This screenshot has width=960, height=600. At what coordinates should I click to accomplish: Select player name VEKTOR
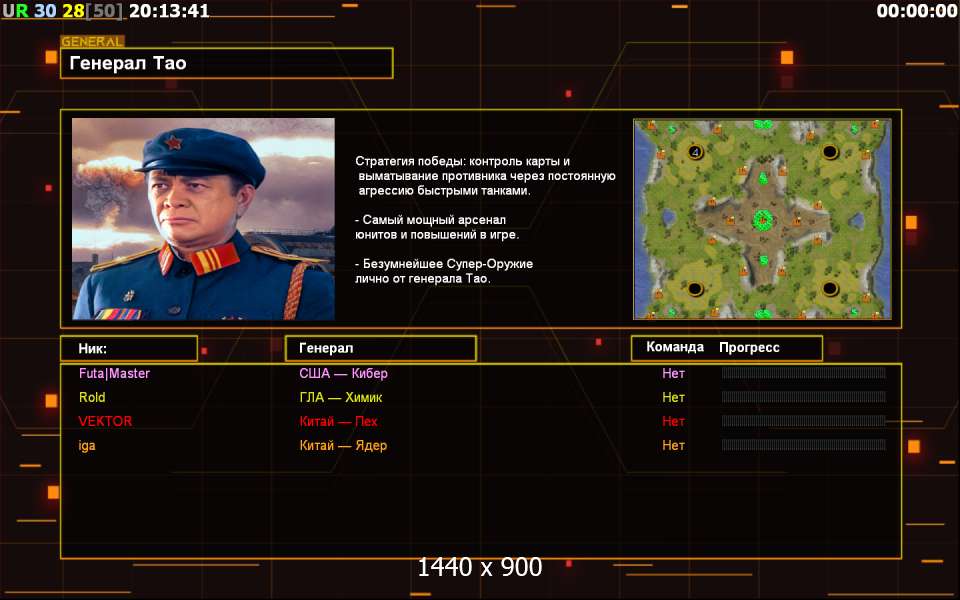click(x=105, y=421)
